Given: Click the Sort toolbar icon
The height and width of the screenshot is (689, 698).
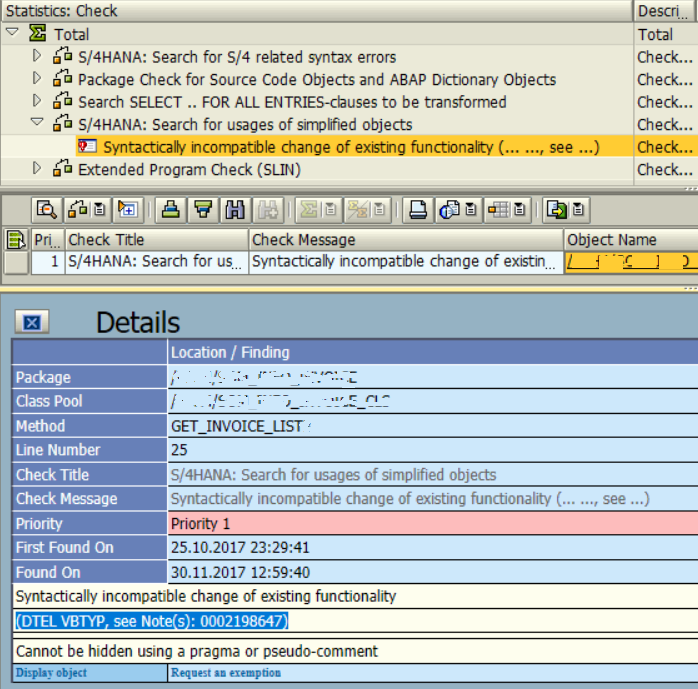Looking at the screenshot, I should 170,209.
